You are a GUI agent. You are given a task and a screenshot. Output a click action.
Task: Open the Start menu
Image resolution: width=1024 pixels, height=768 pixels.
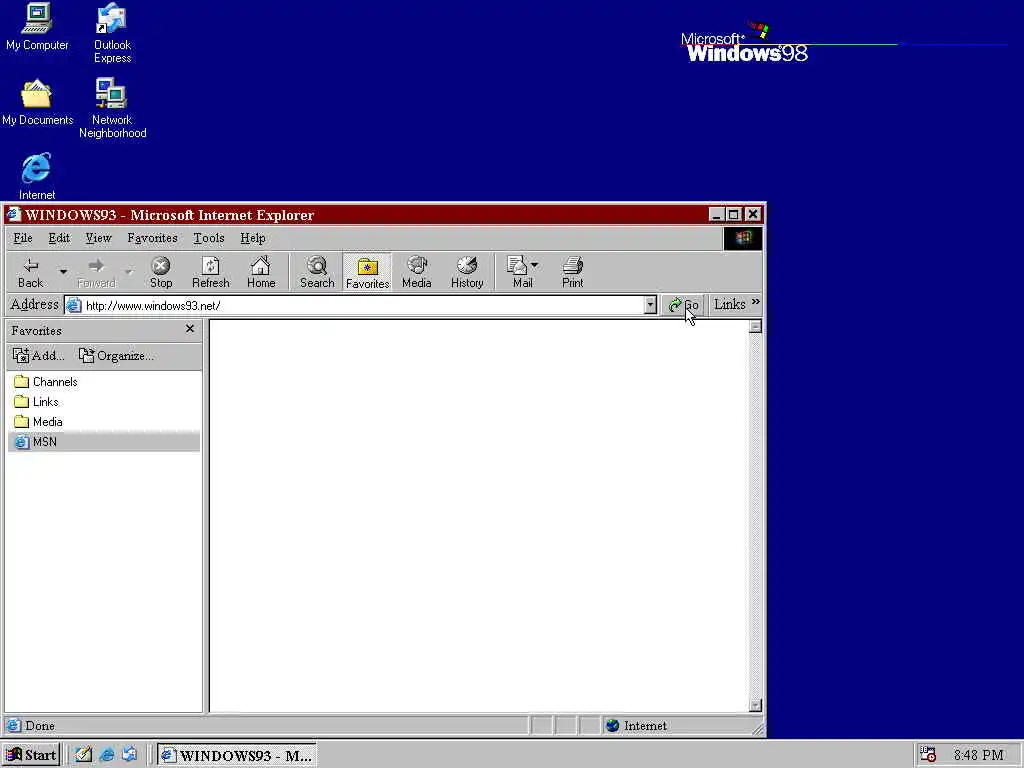pos(31,755)
